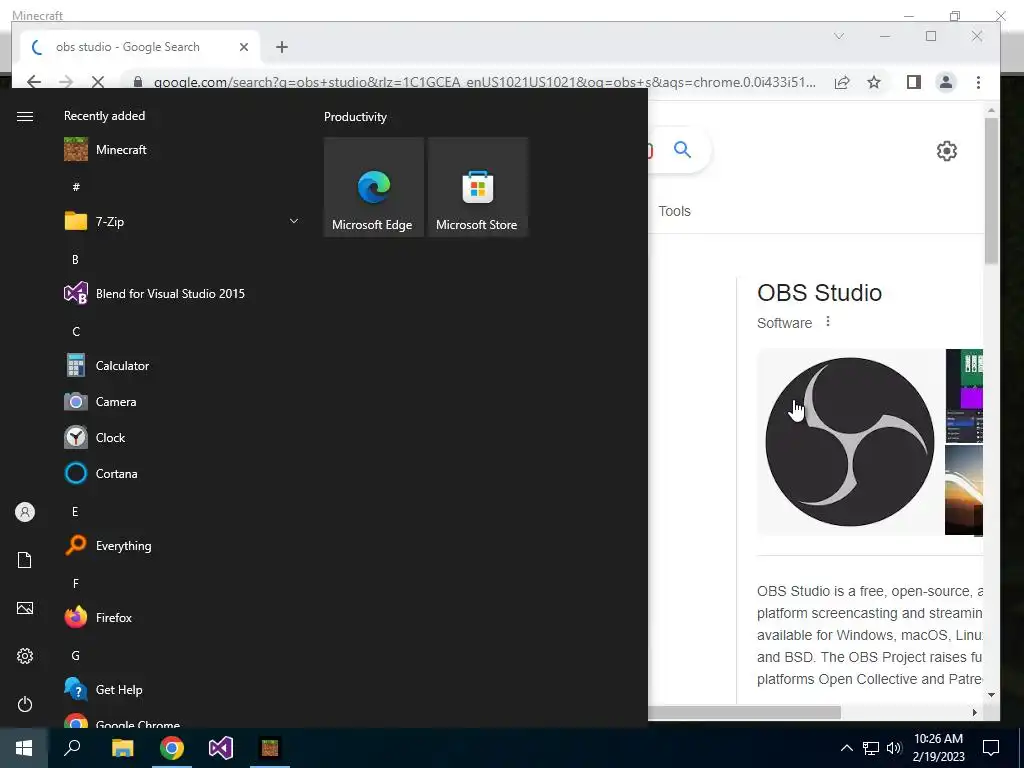Open the Tools search filter

pyautogui.click(x=675, y=211)
